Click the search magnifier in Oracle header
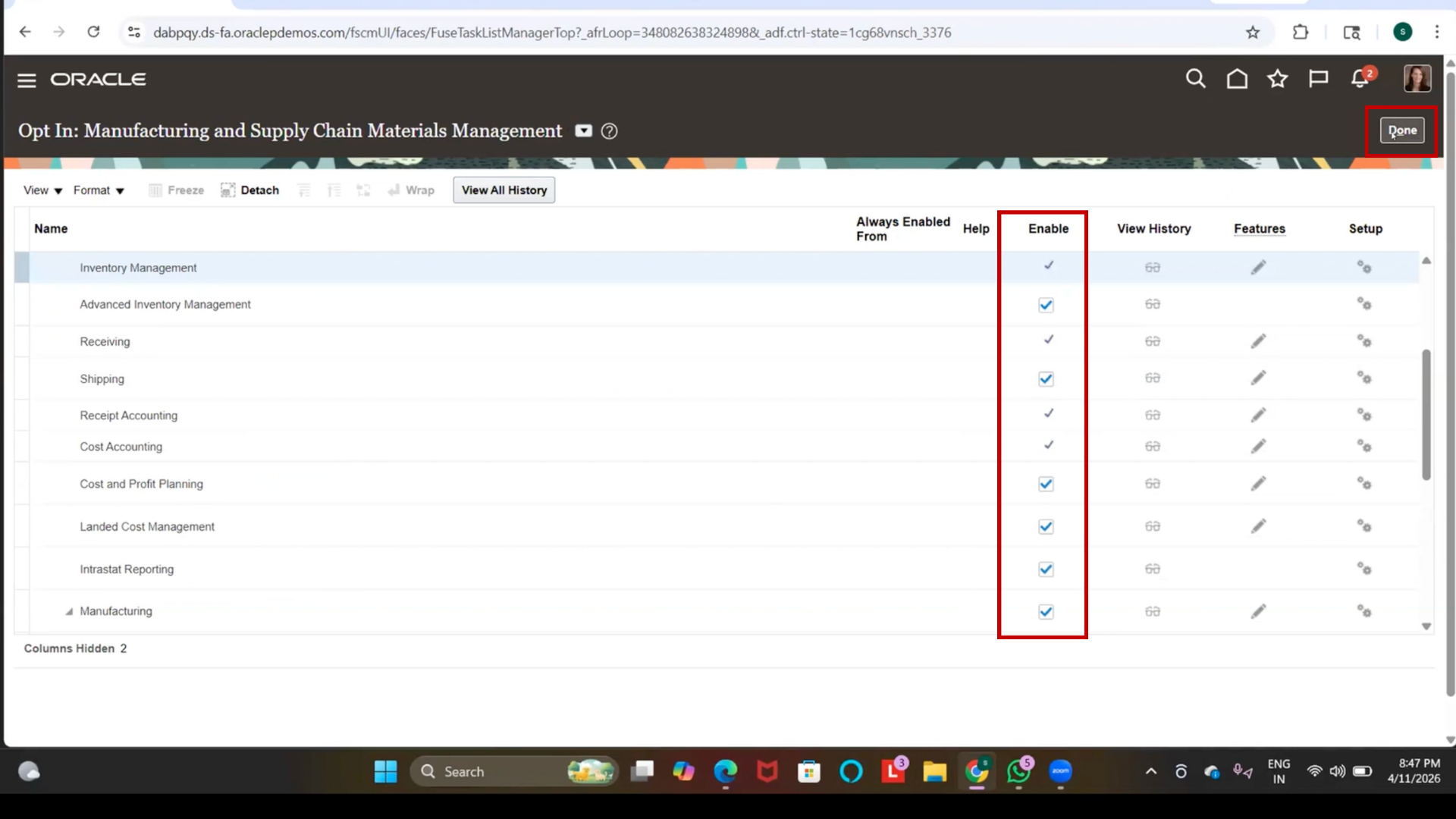The width and height of the screenshot is (1456, 819). pos(1196,79)
